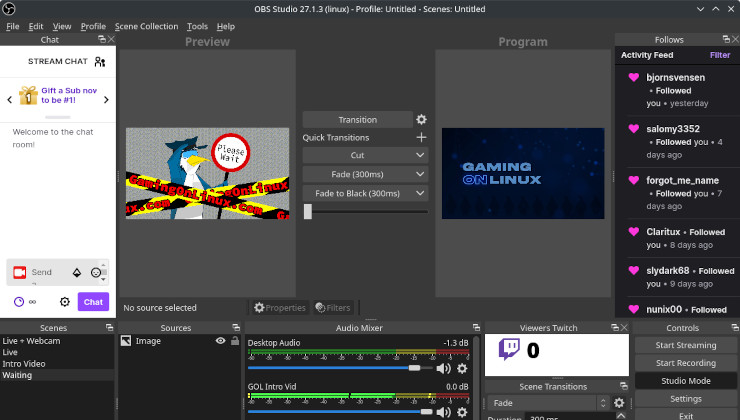The width and height of the screenshot is (740, 420).
Task: Open the Edit menu
Action: [36, 26]
